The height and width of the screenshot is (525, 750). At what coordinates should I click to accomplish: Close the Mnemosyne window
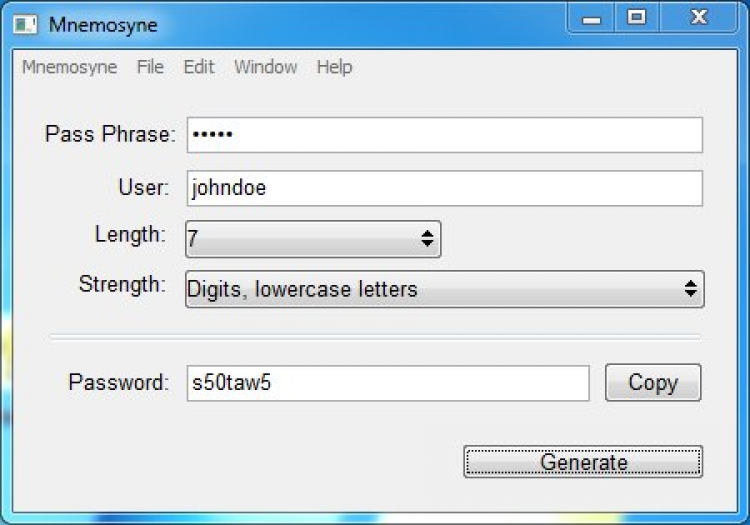point(699,18)
